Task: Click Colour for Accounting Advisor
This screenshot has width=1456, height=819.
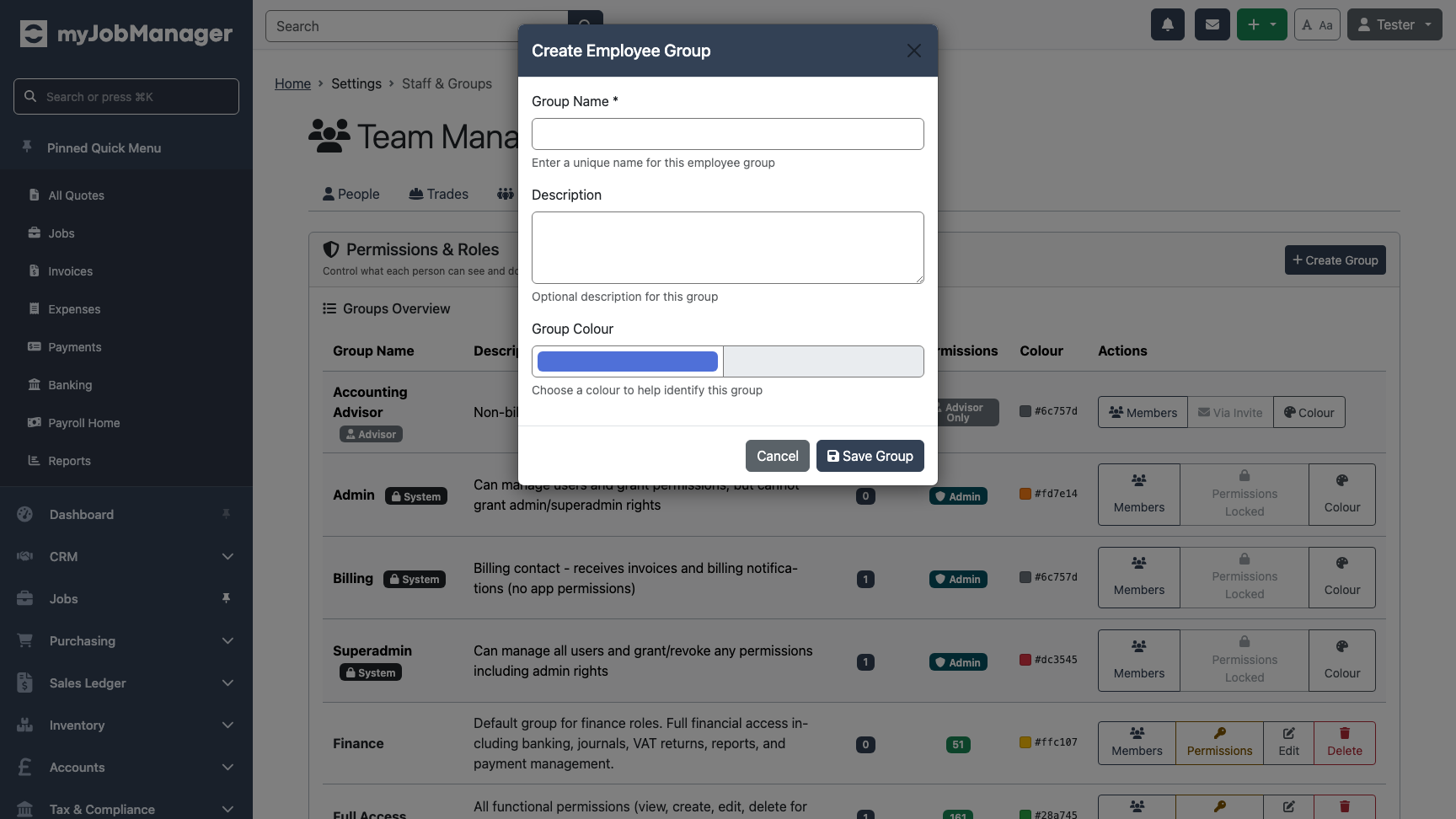Action: [1309, 412]
